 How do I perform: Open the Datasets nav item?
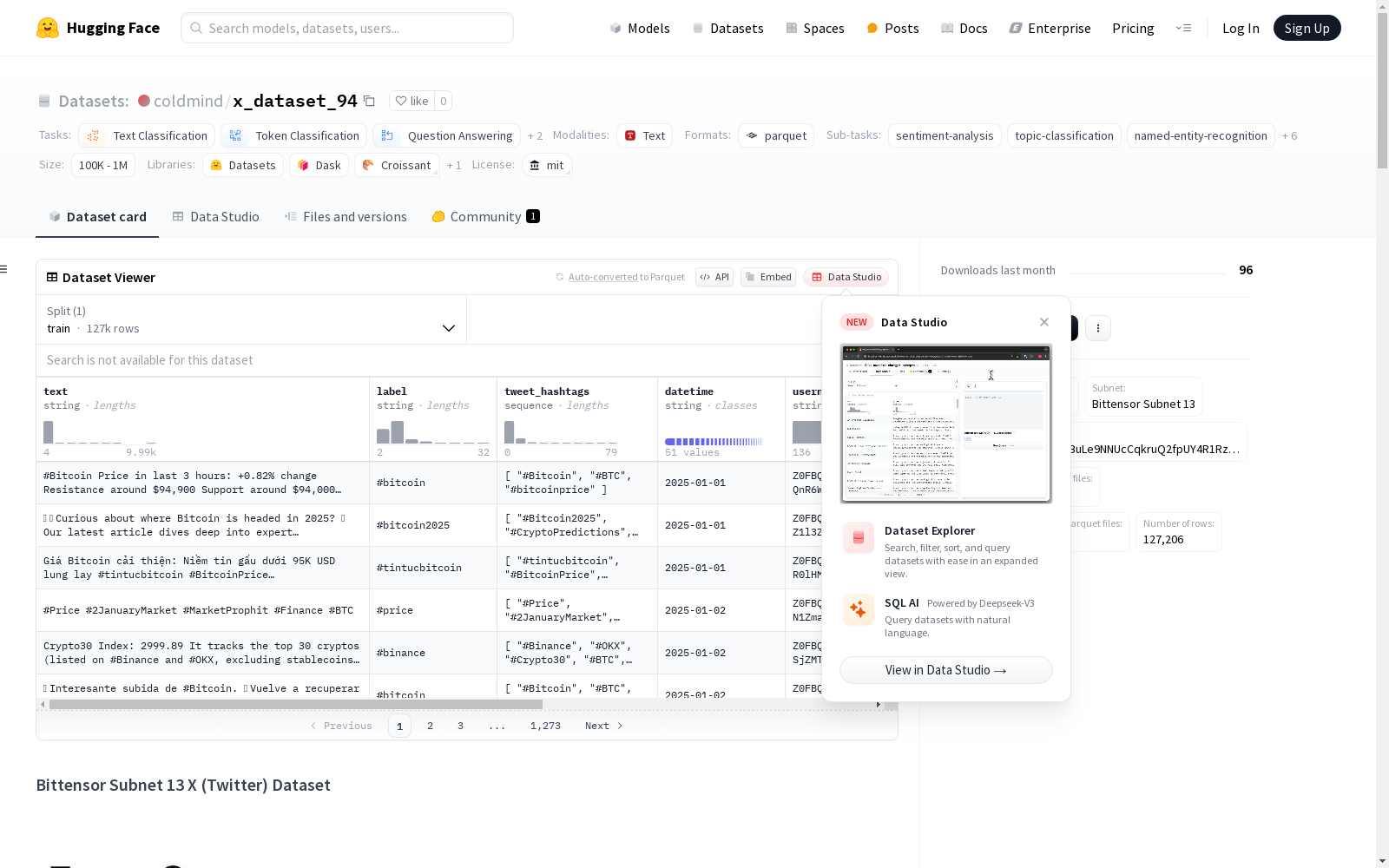click(727, 28)
